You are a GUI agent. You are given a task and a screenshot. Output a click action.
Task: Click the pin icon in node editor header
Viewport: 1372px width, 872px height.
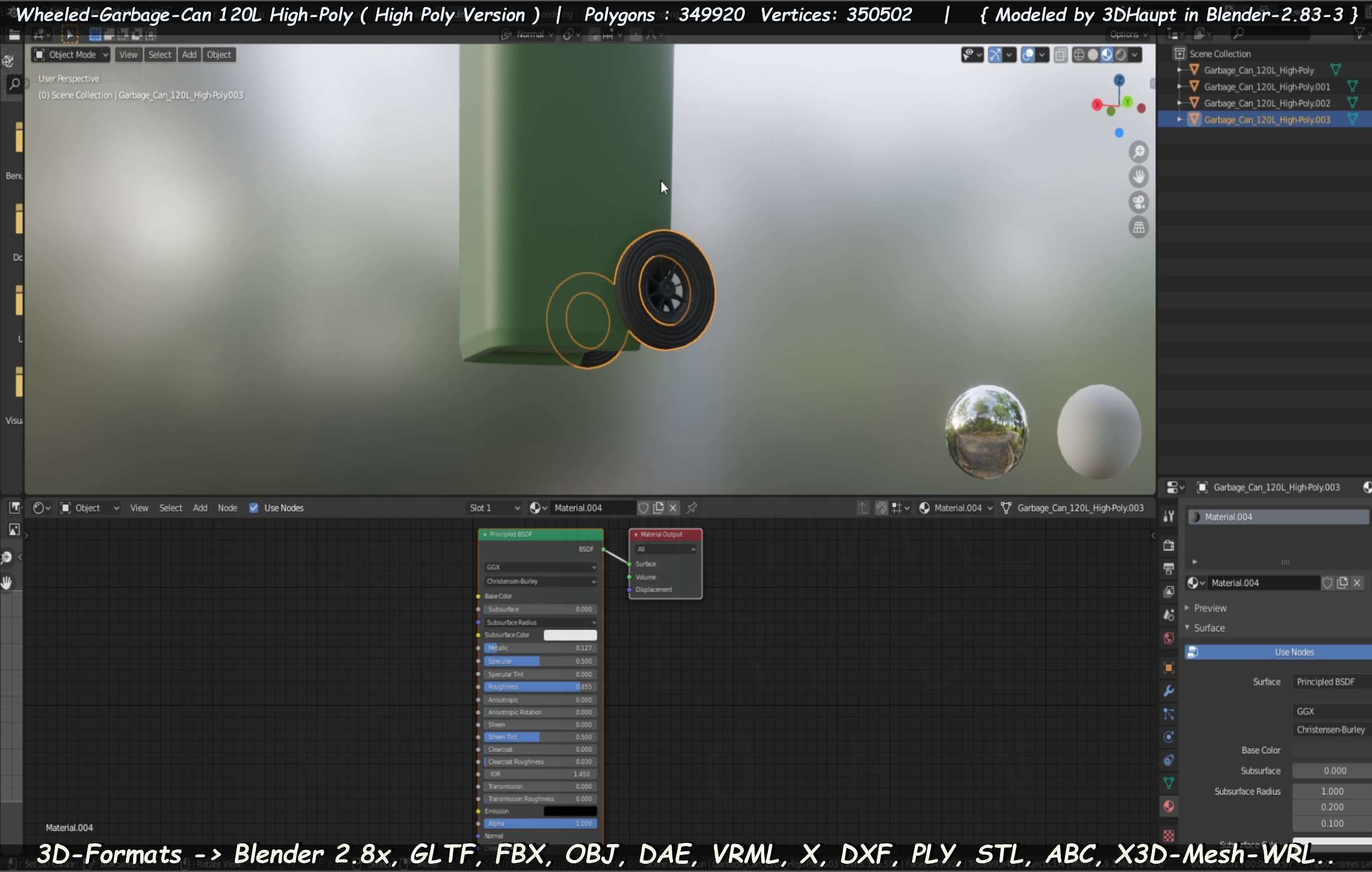(x=692, y=507)
